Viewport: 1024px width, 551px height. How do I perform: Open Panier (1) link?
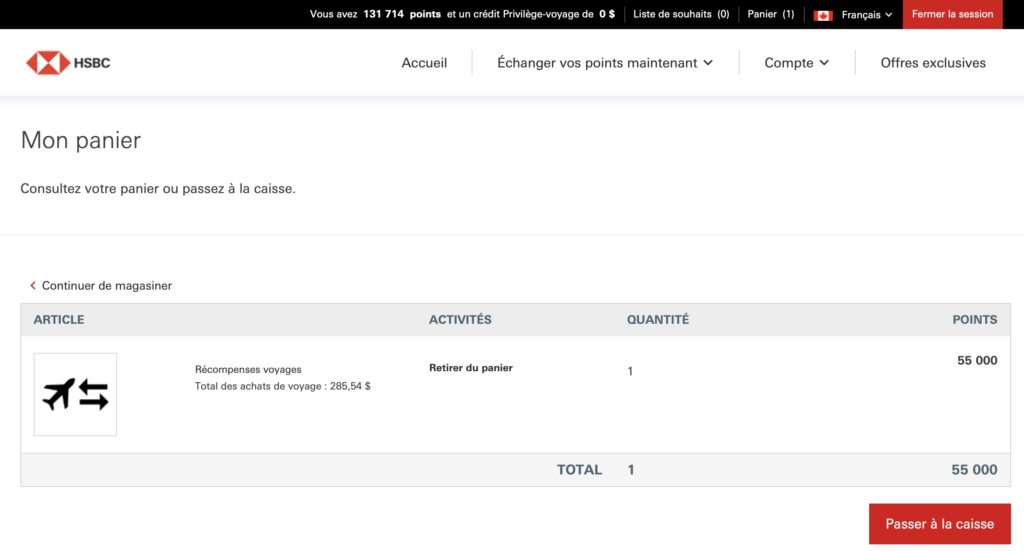point(771,14)
